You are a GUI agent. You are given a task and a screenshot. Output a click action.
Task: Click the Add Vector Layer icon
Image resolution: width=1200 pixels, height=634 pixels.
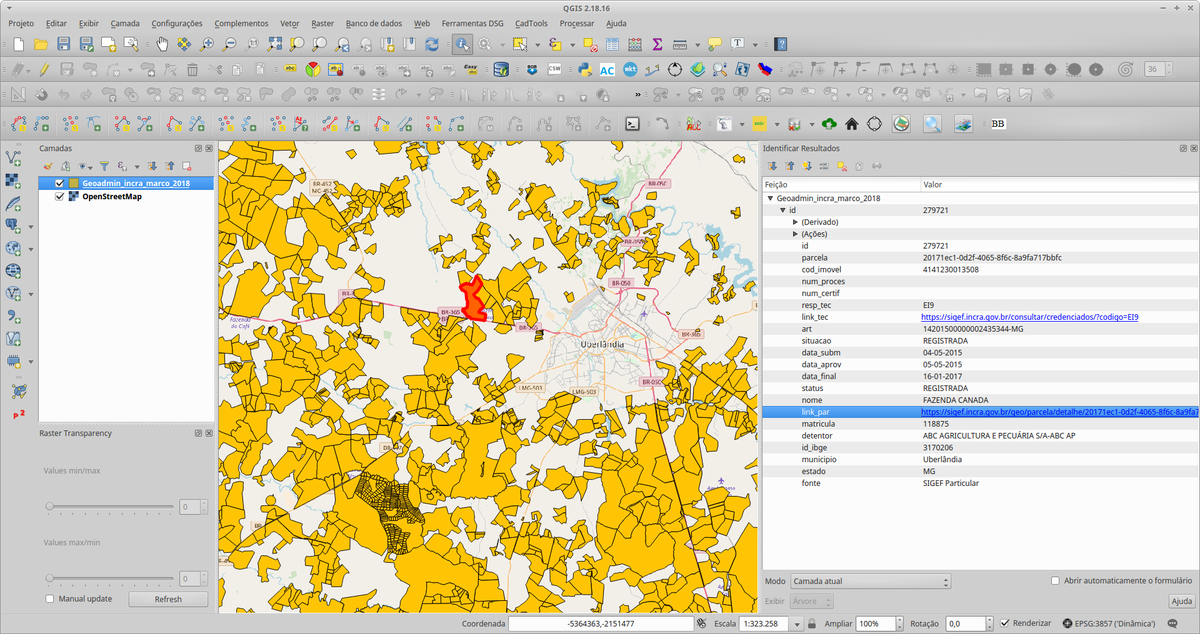tap(14, 158)
